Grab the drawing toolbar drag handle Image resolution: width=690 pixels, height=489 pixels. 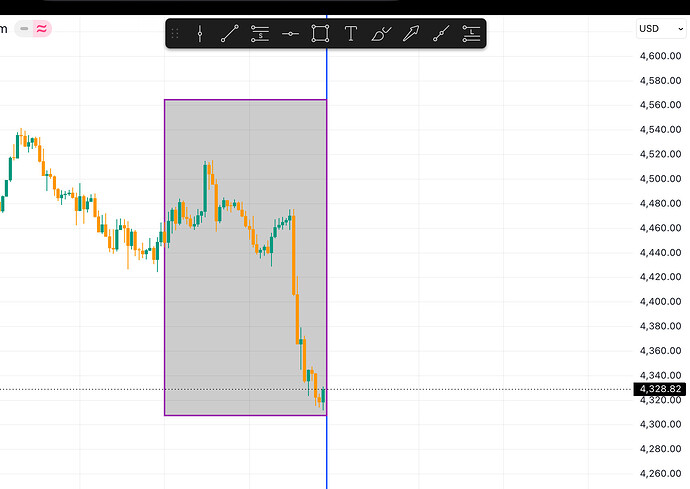(175, 33)
